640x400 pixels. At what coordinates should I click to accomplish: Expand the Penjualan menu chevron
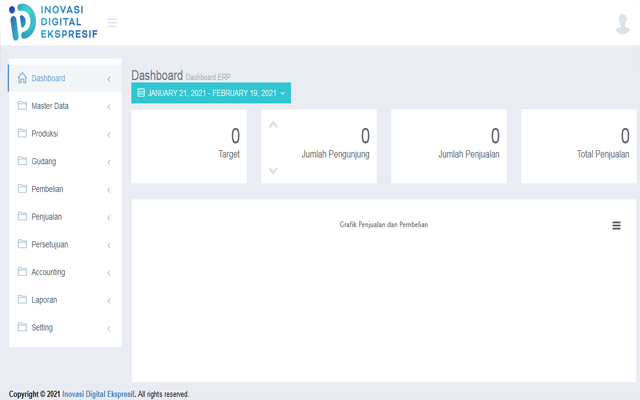(x=108, y=217)
